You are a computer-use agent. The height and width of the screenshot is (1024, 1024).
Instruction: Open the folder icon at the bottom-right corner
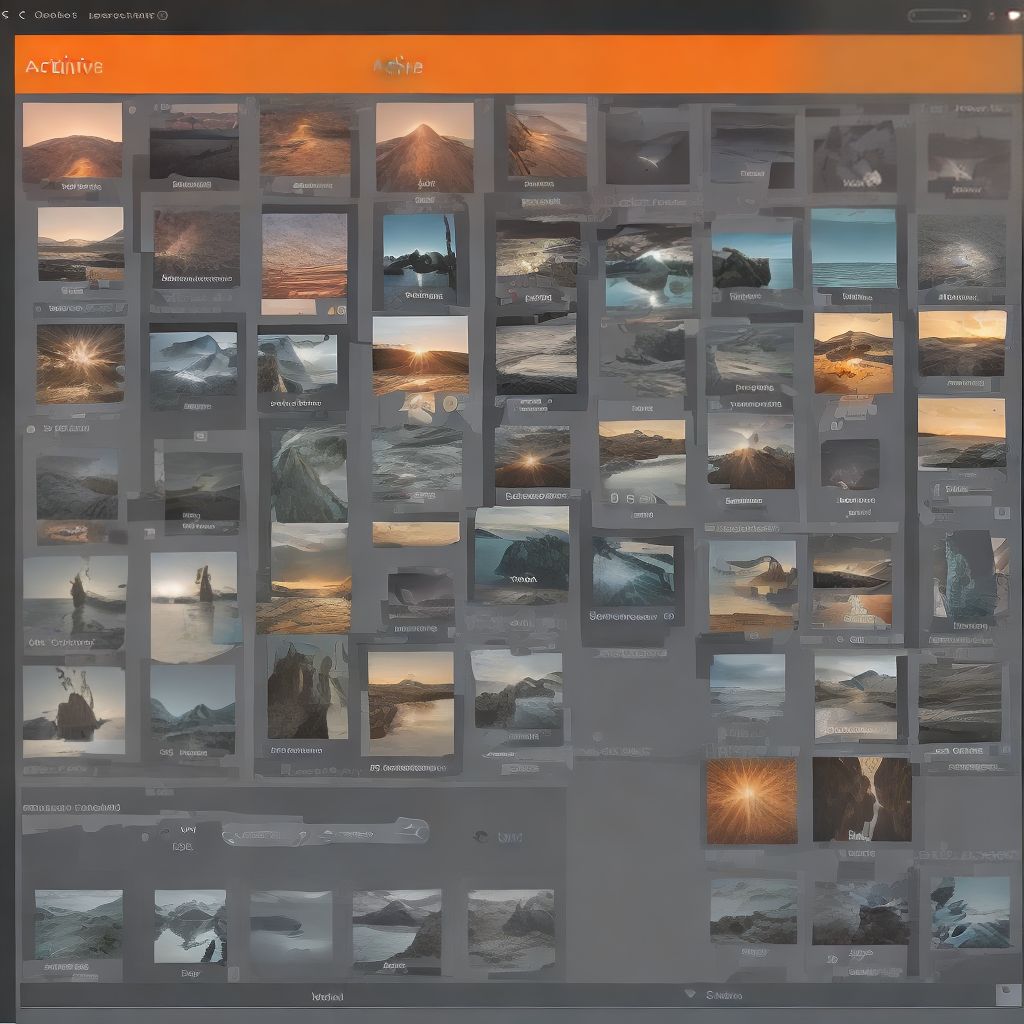[1007, 993]
